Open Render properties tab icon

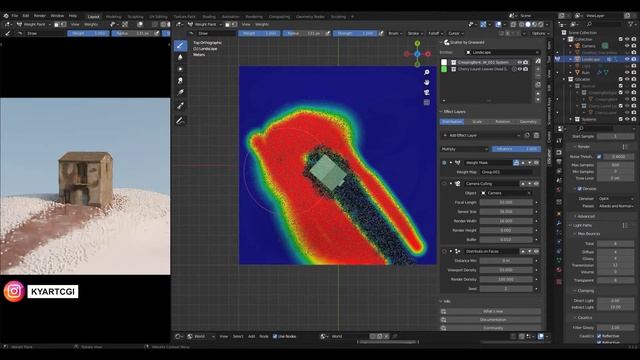pos(559,152)
